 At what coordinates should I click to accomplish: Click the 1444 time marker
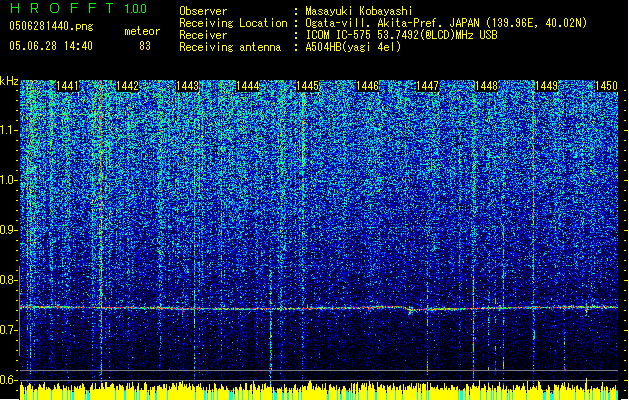tap(248, 86)
